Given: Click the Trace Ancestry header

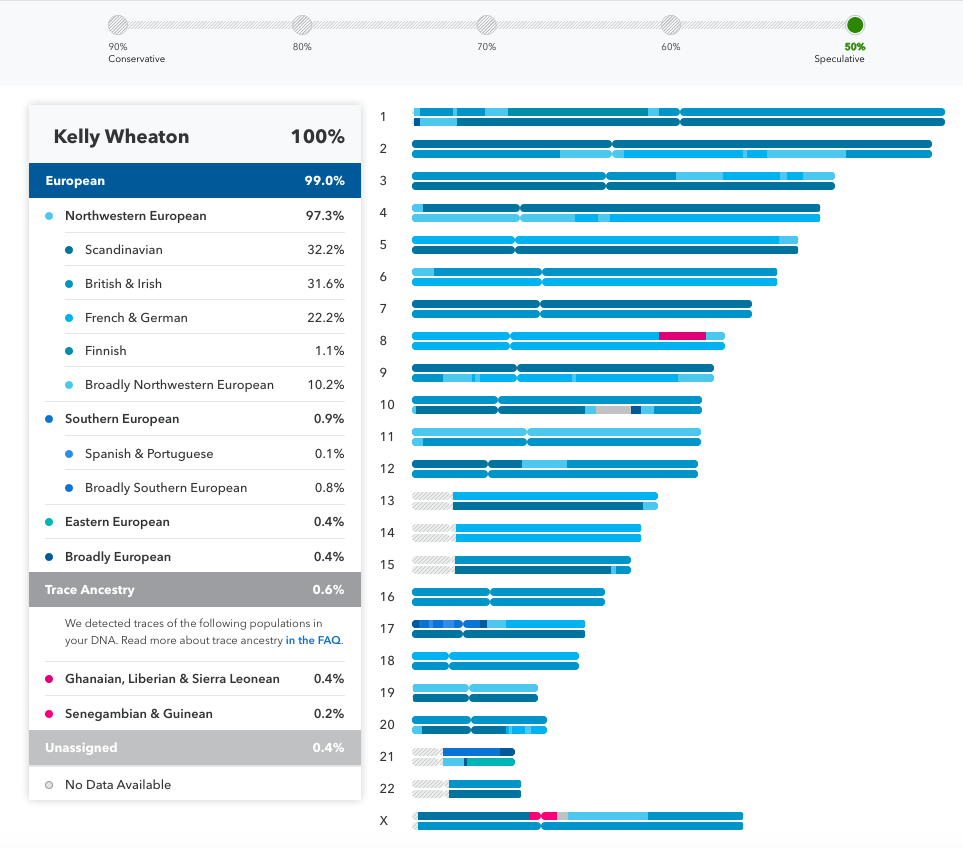Looking at the screenshot, I should [194, 590].
